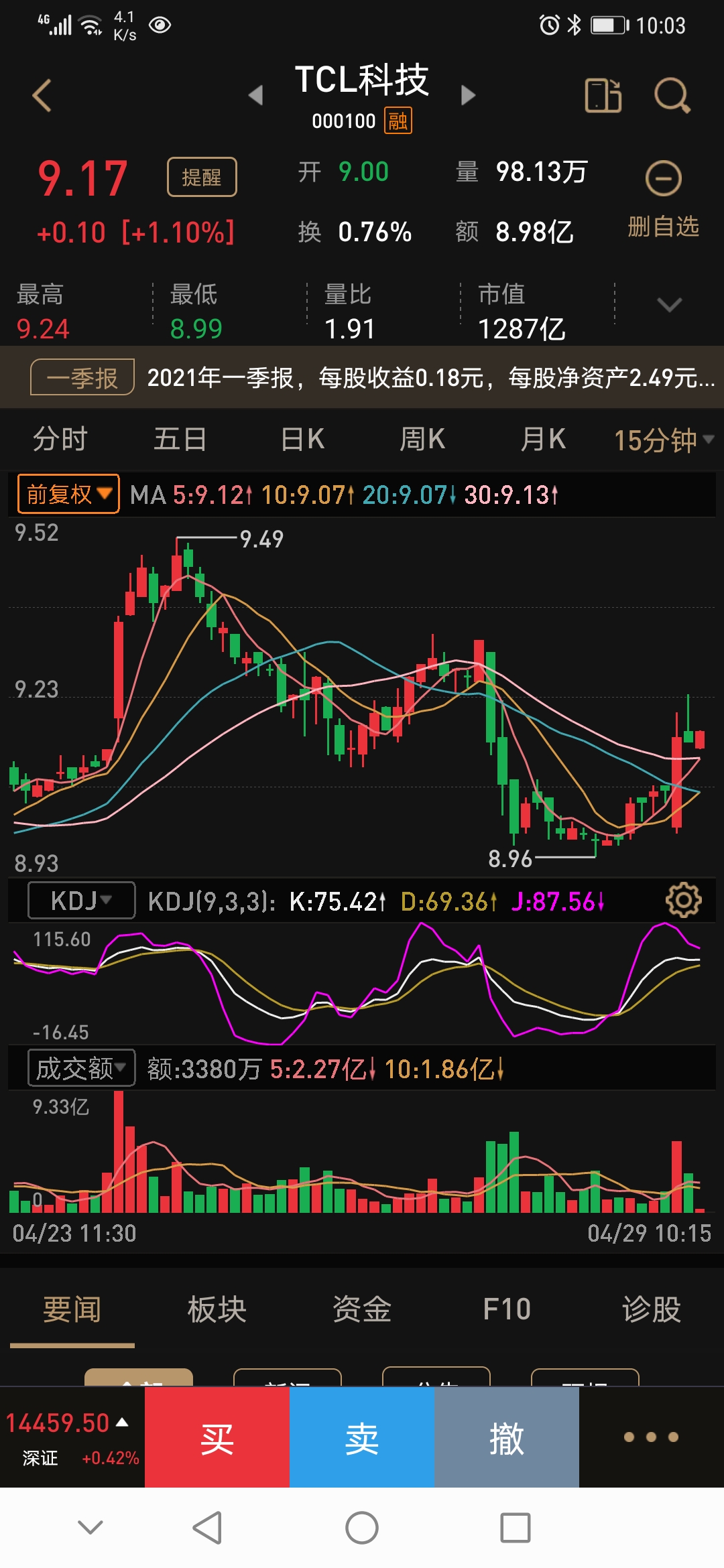Screen dimensions: 724x1568
Task: Select the F10 tab
Action: point(507,1309)
